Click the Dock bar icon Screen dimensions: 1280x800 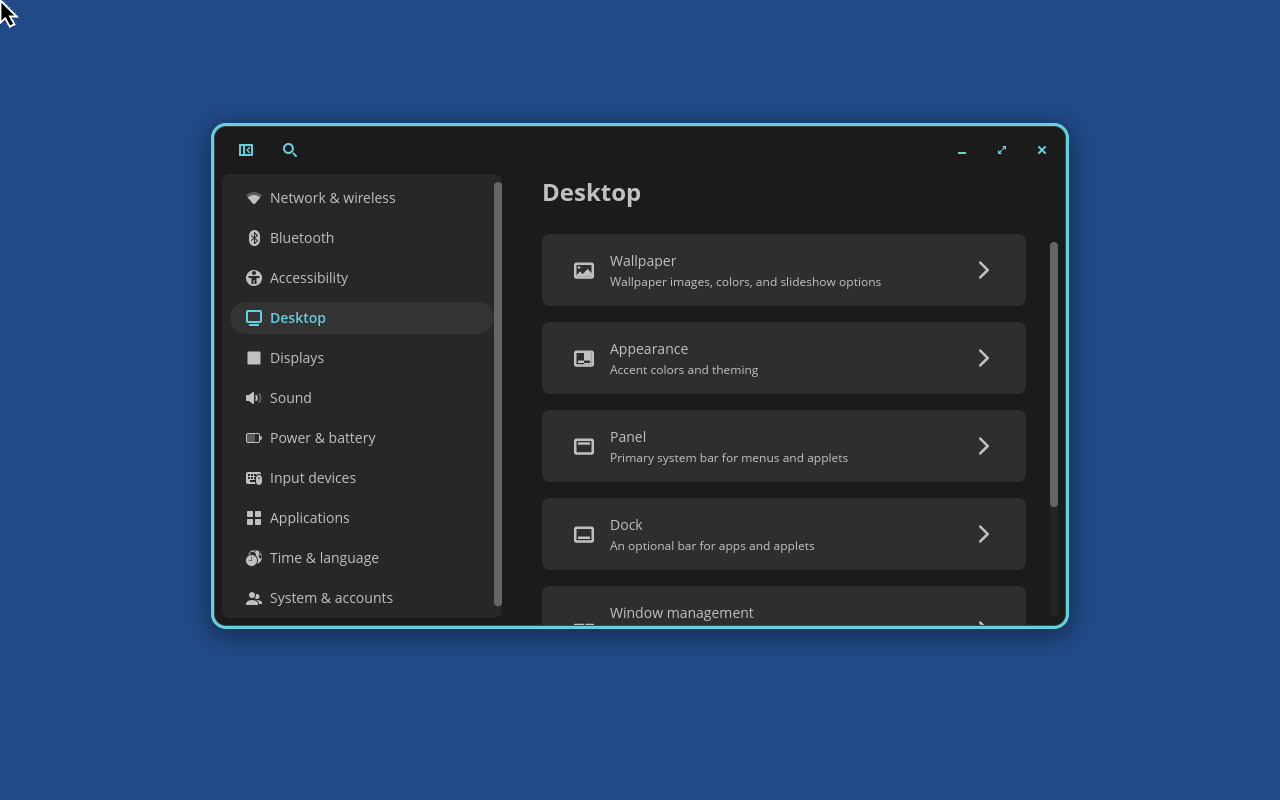(x=584, y=534)
